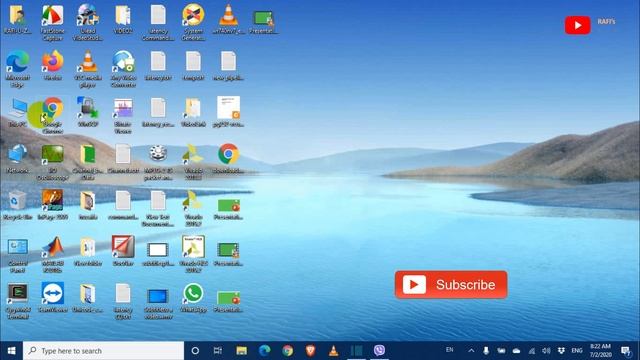Open the Dropbox tray icon
The image size is (640, 360).
(561, 351)
